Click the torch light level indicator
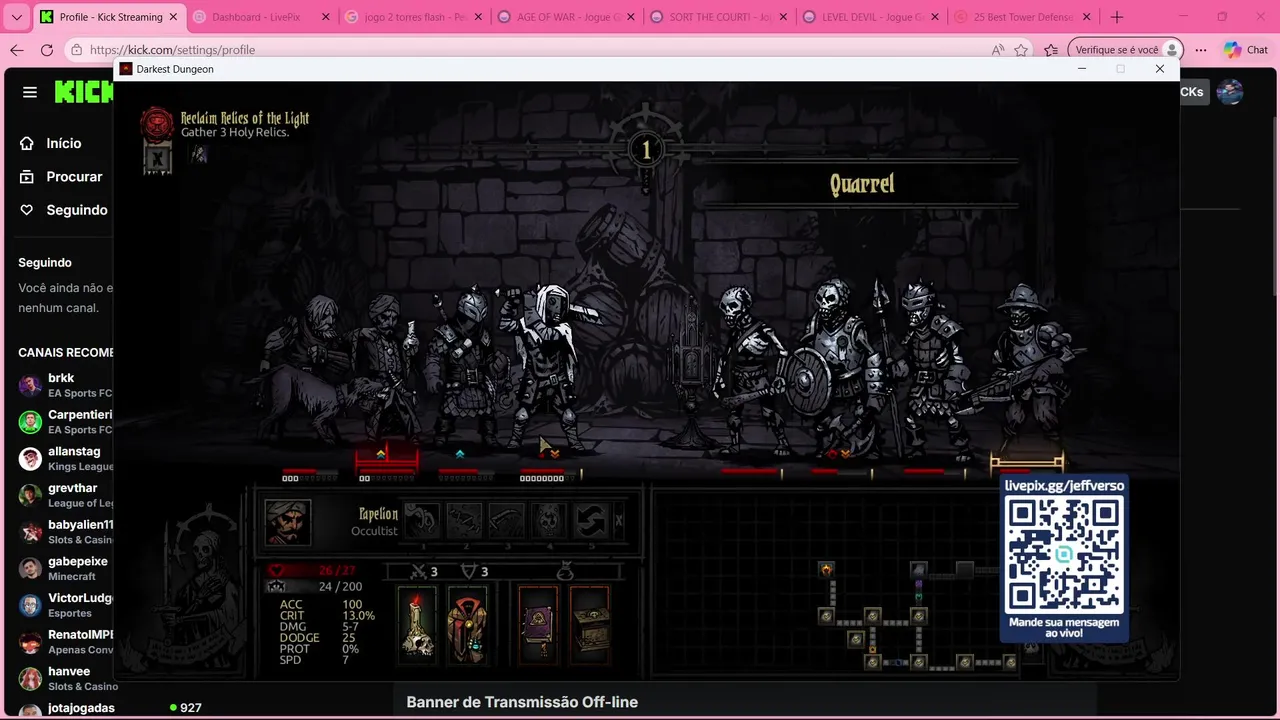This screenshot has height=720, width=1280. (x=645, y=150)
